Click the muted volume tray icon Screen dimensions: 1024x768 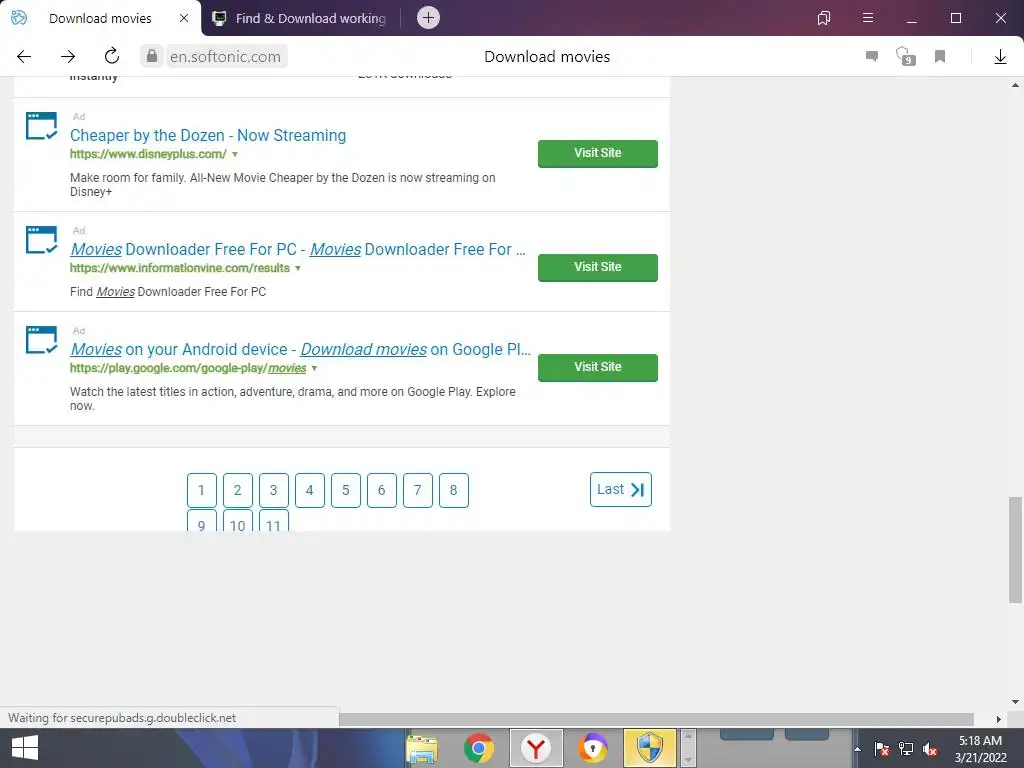[x=930, y=749]
